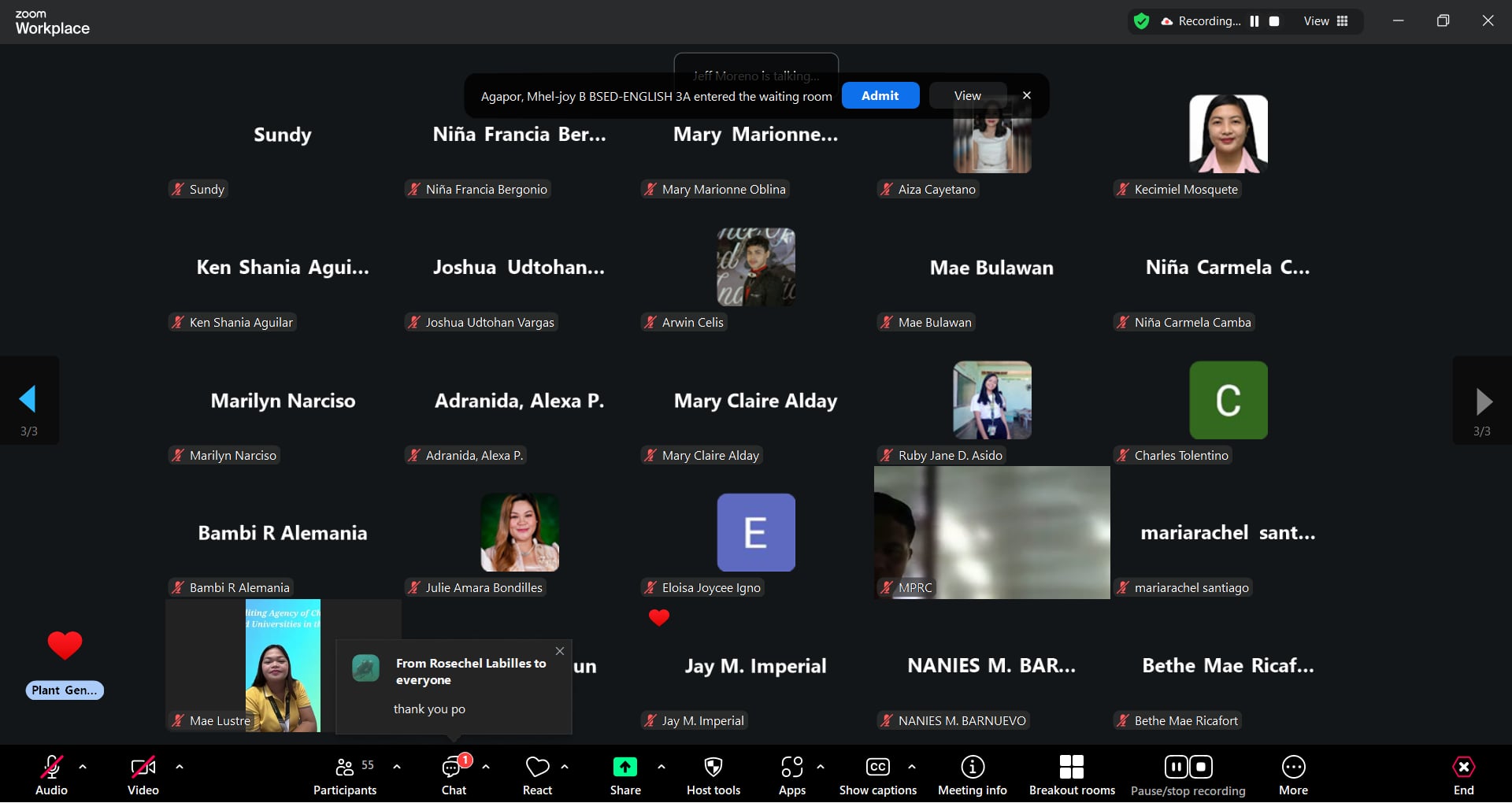Image resolution: width=1512 pixels, height=803 pixels.
Task: Expand the participants options arrow
Action: point(397,766)
